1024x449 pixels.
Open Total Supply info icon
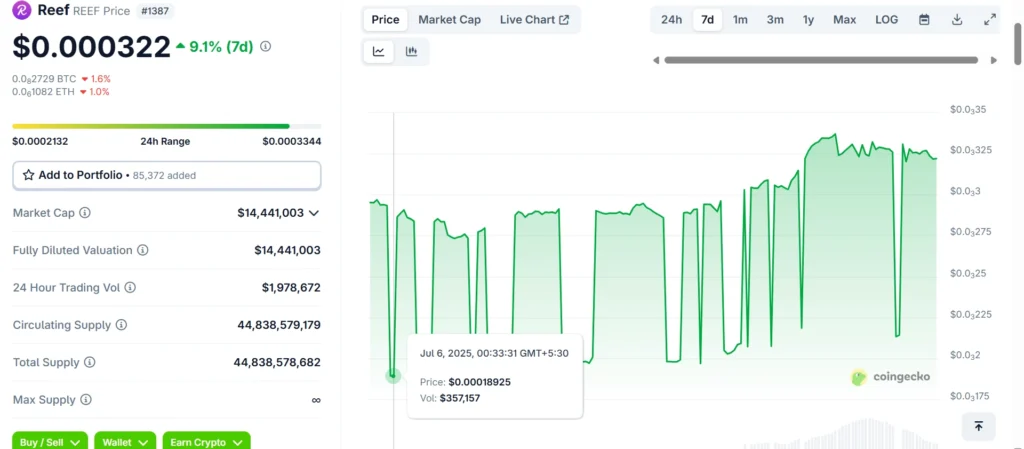90,362
